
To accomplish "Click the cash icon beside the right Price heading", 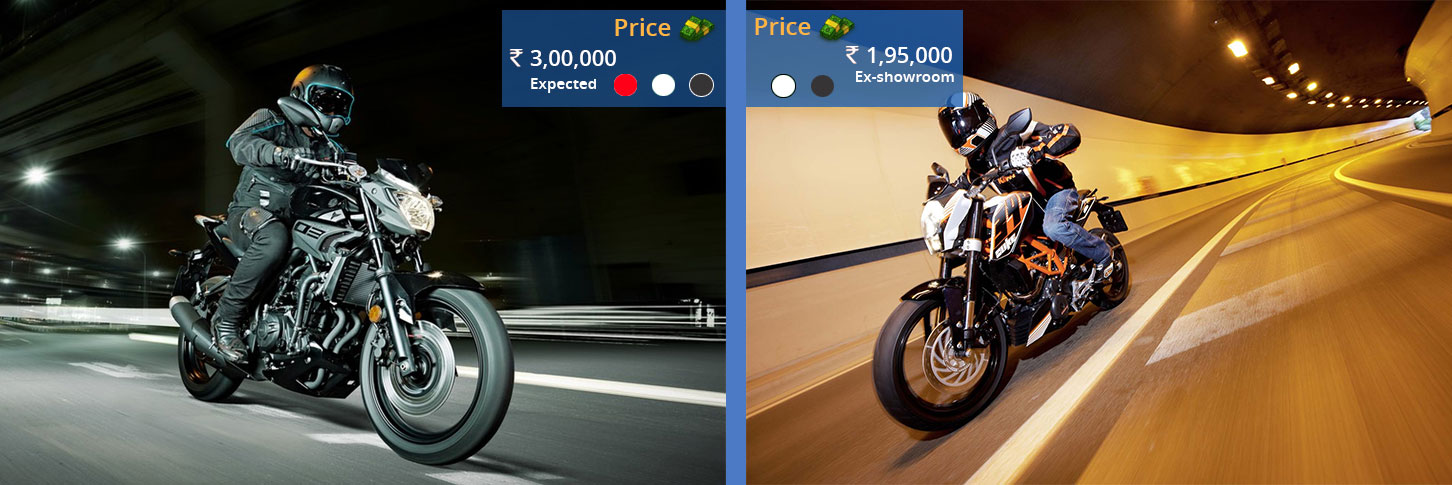I will click(x=837, y=28).
